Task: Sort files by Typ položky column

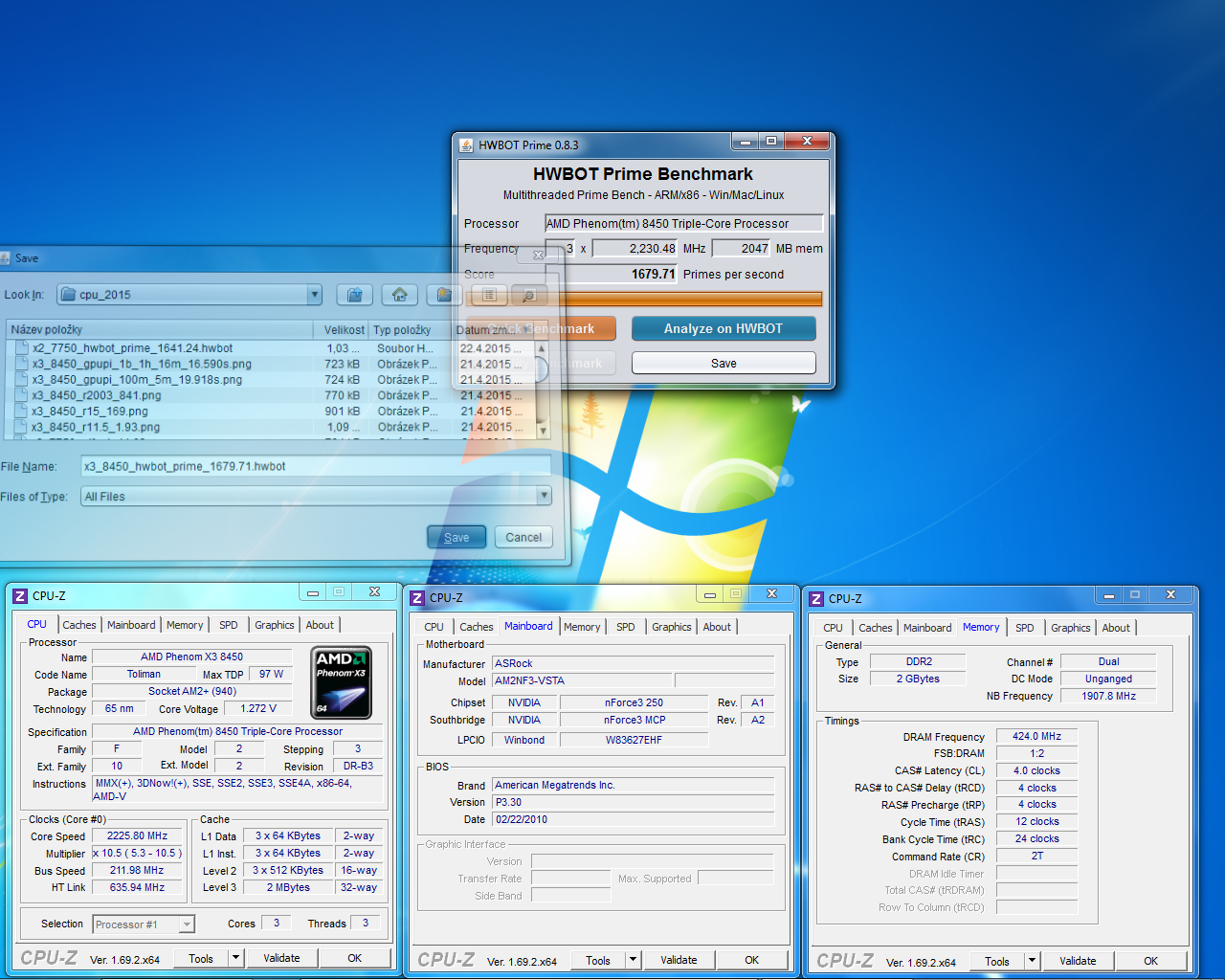Action: [410, 329]
